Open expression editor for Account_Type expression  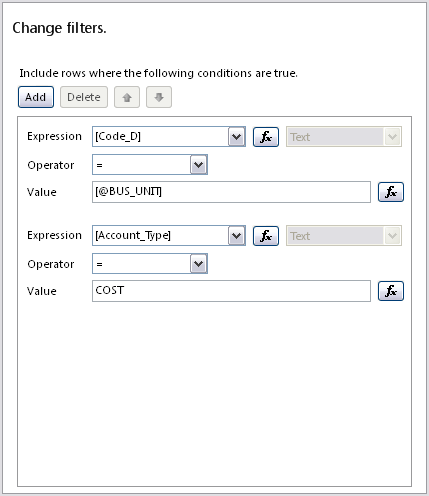266,236
